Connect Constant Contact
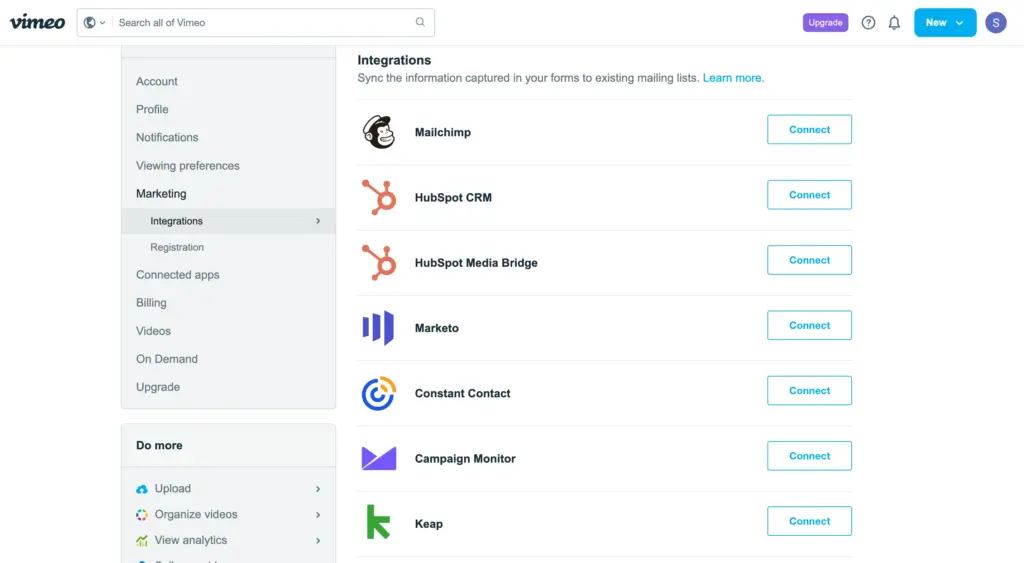Image resolution: width=1024 pixels, height=563 pixels. 809,391
